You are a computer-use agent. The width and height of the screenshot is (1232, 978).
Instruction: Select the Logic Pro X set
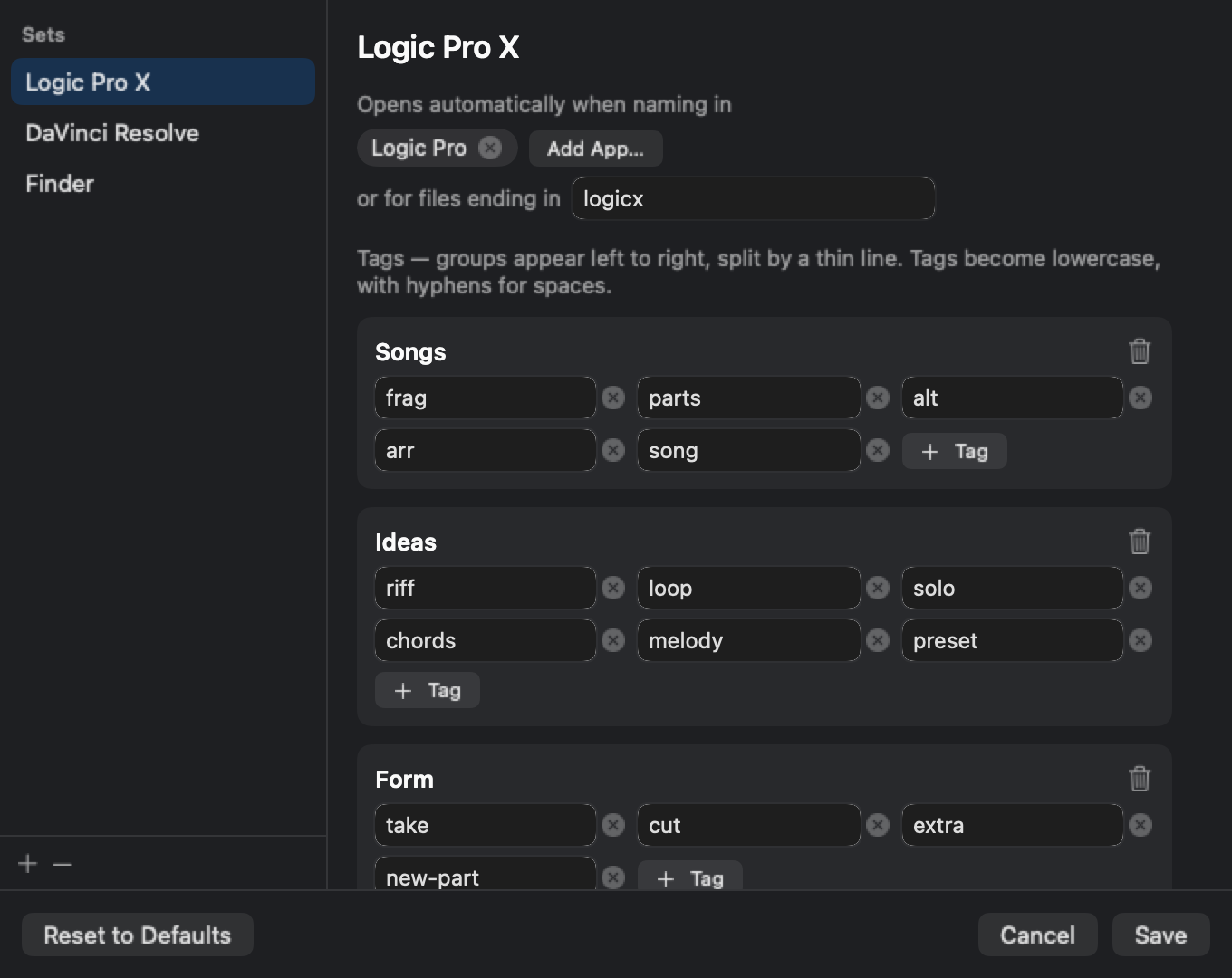click(163, 81)
